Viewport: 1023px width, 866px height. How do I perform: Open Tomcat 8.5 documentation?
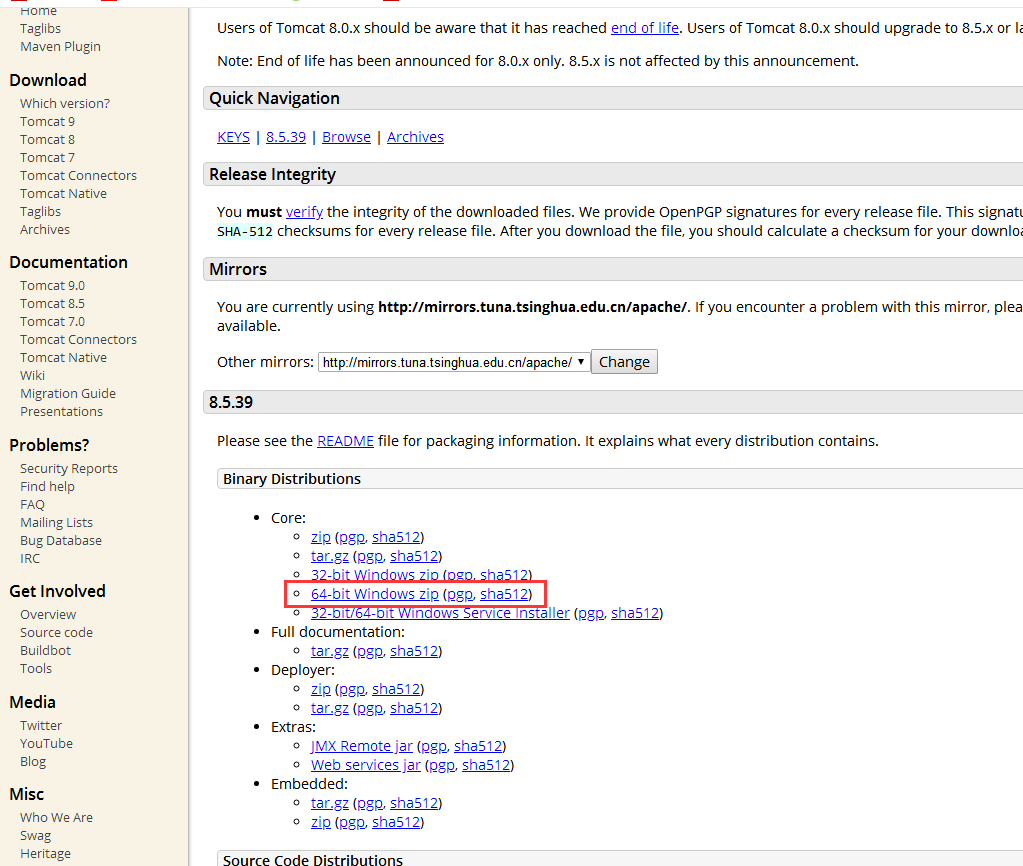(x=52, y=304)
